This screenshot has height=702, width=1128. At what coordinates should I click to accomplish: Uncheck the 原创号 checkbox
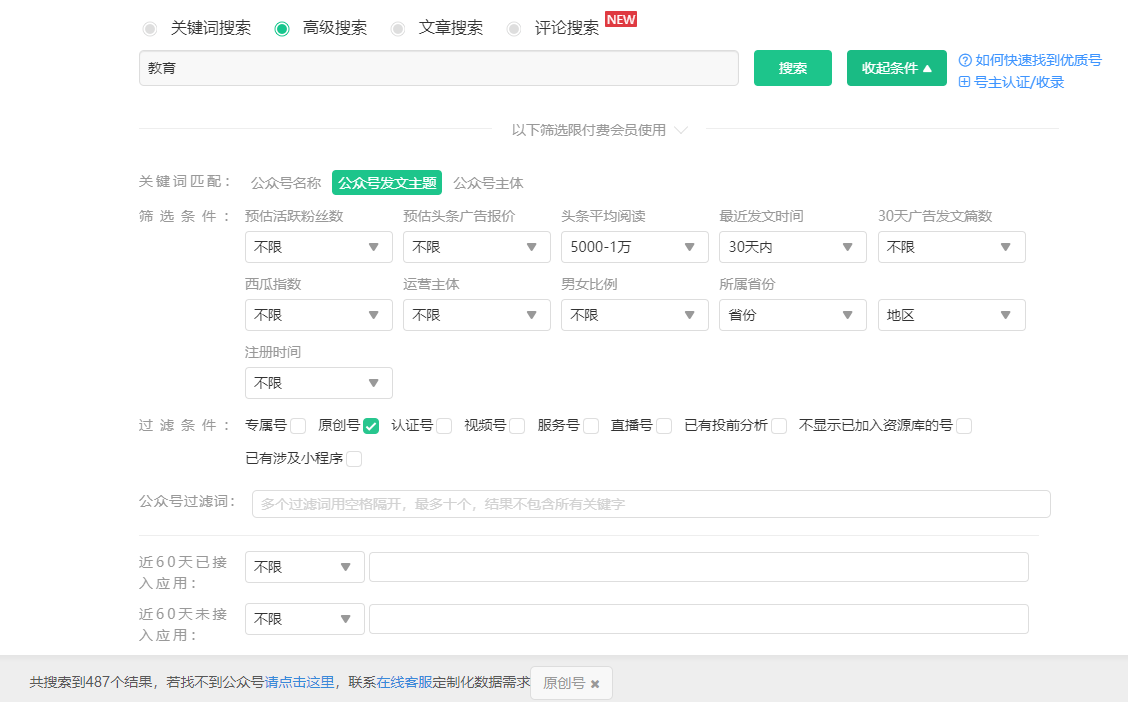point(371,426)
